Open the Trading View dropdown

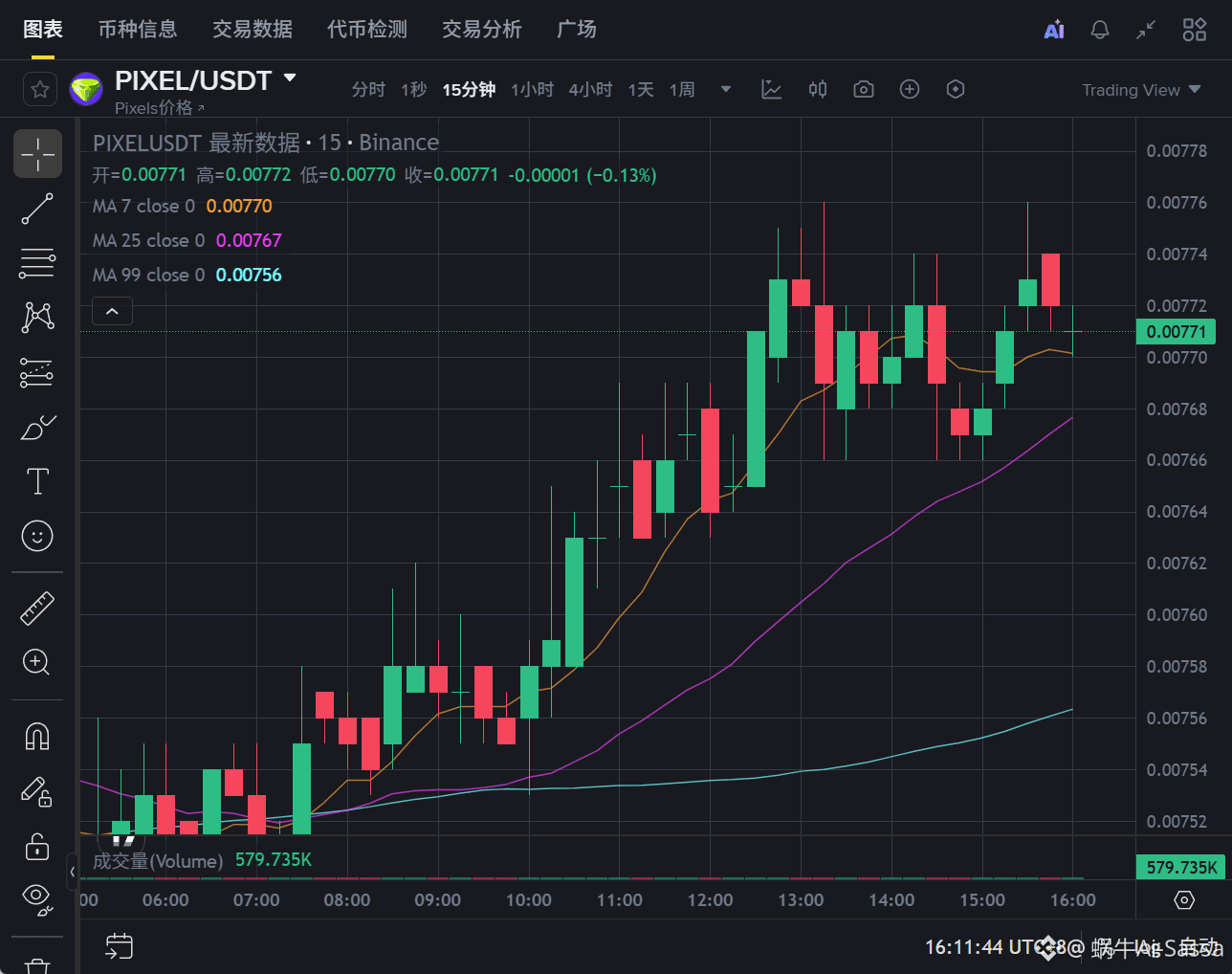click(1141, 90)
